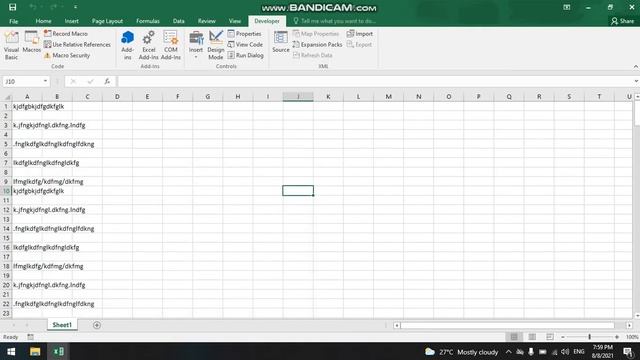Select row 5 header
Screen dimensions: 640x360
click(x=6, y=144)
